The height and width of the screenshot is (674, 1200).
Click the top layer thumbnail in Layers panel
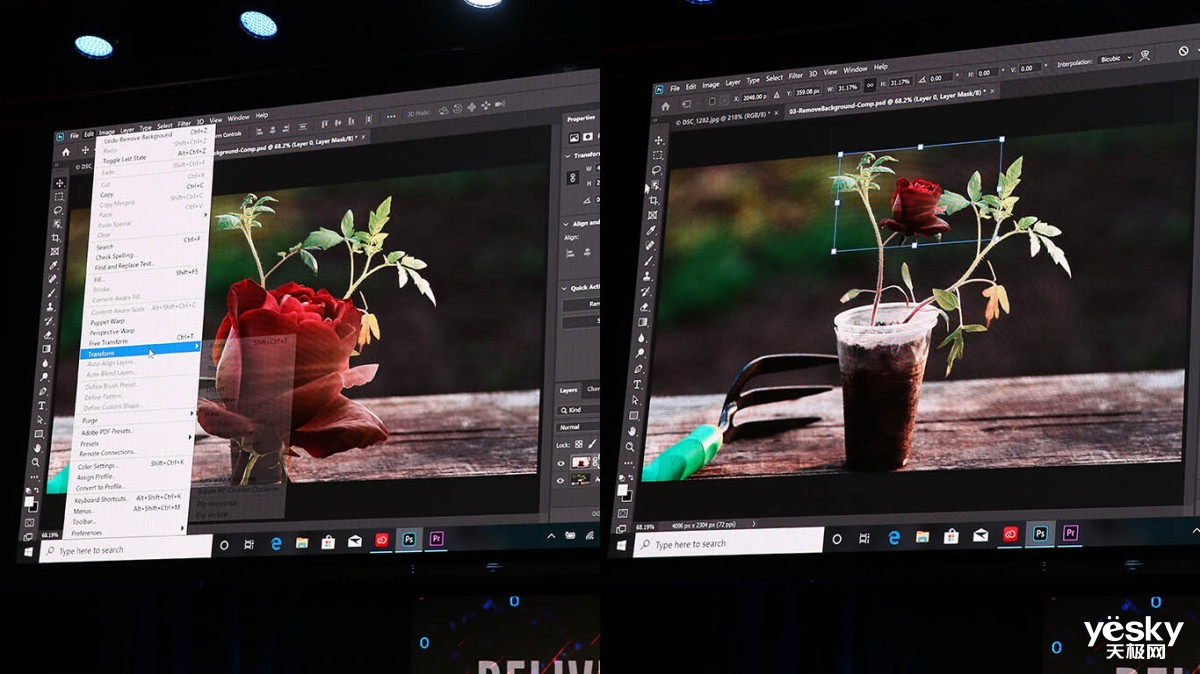(580, 462)
